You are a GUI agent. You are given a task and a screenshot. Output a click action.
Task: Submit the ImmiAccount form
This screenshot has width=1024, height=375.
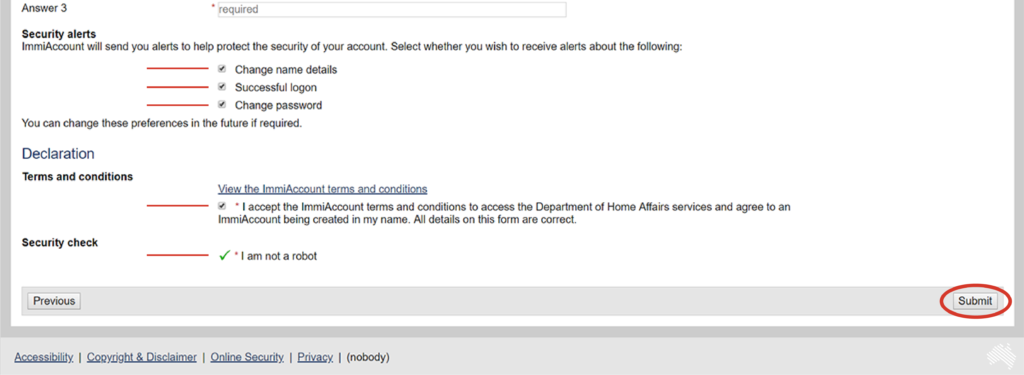975,301
